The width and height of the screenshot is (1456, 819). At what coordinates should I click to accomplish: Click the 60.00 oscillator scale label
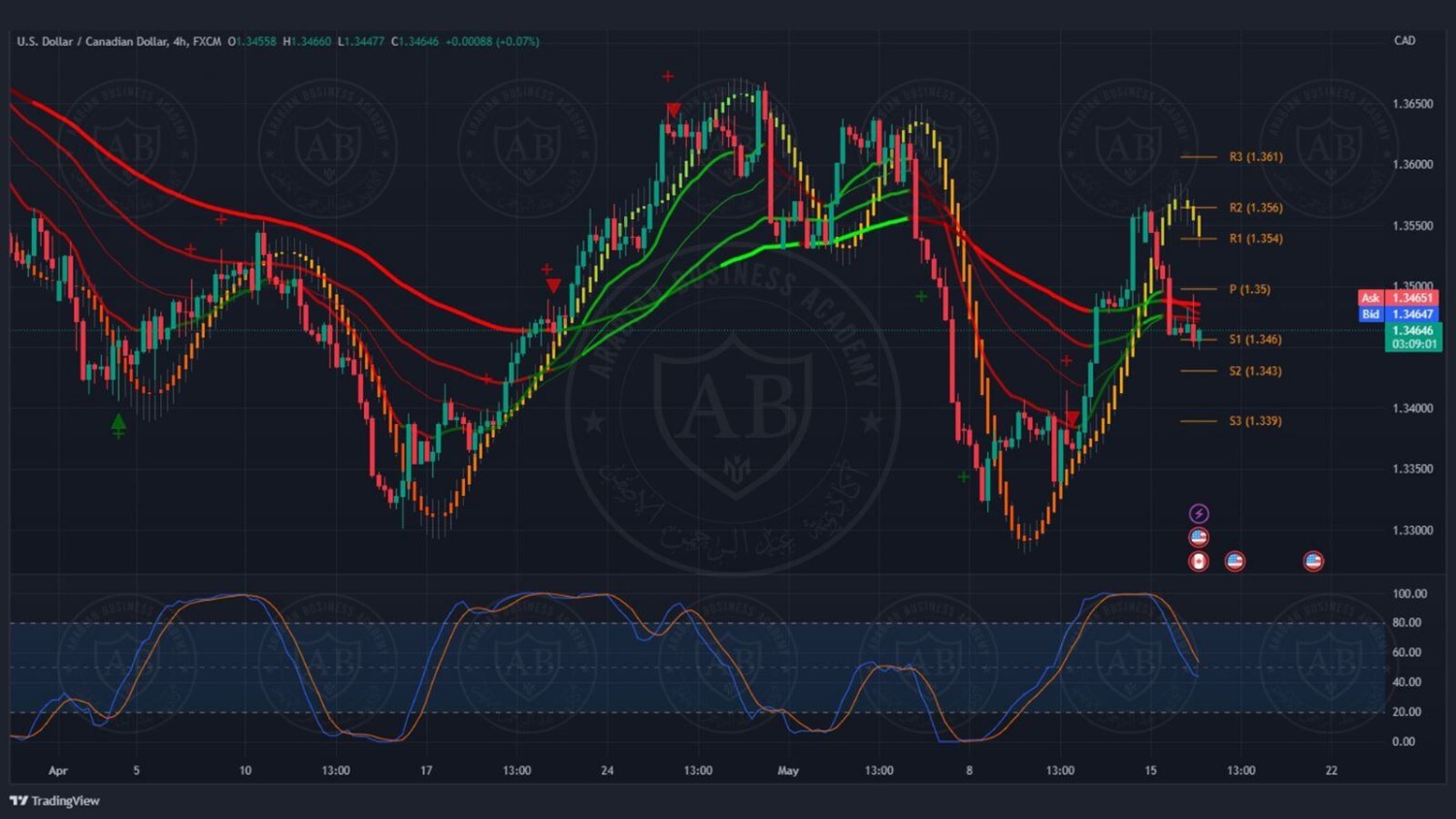click(1406, 652)
